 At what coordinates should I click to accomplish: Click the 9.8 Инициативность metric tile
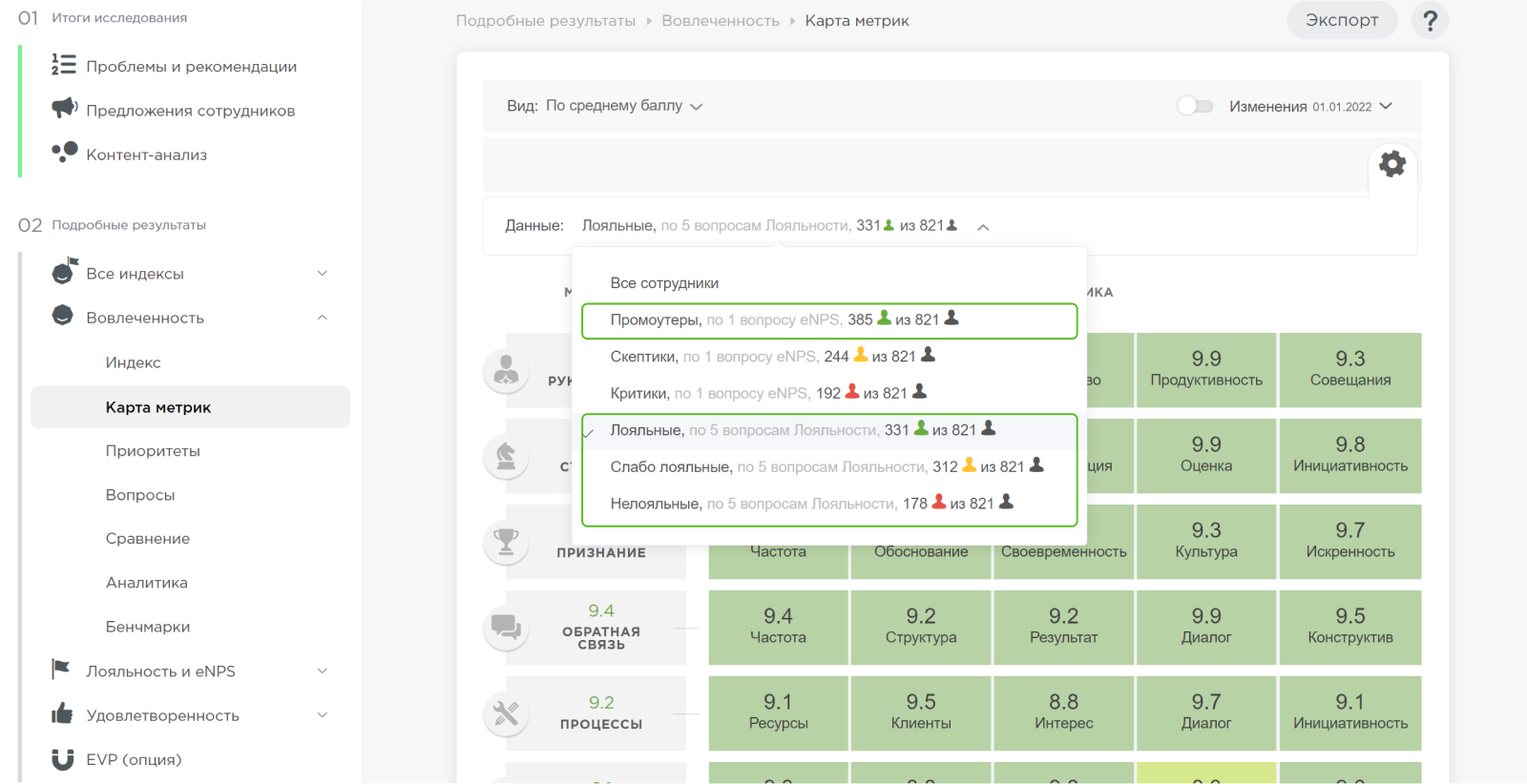click(x=1350, y=456)
